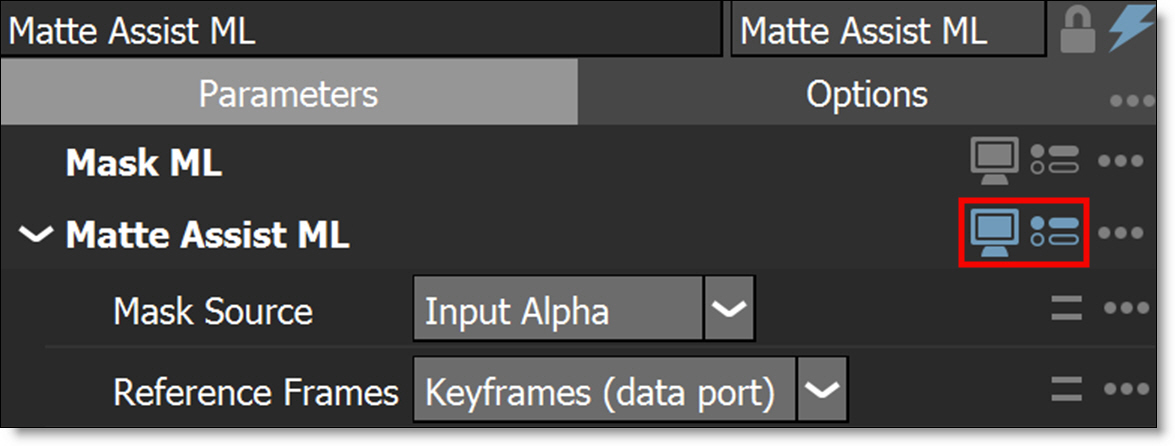Toggle the monitor display icon for Mask ML

994,161
